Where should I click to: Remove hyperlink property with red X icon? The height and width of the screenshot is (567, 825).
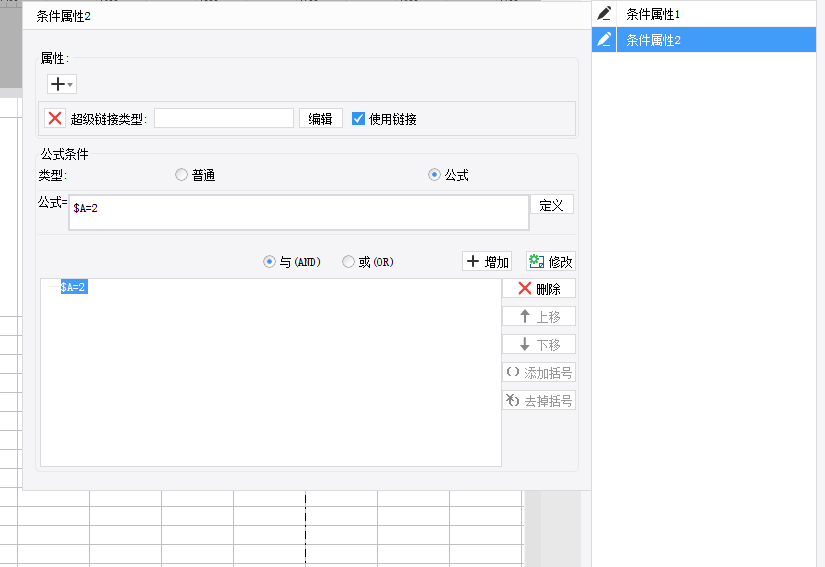(x=55, y=118)
